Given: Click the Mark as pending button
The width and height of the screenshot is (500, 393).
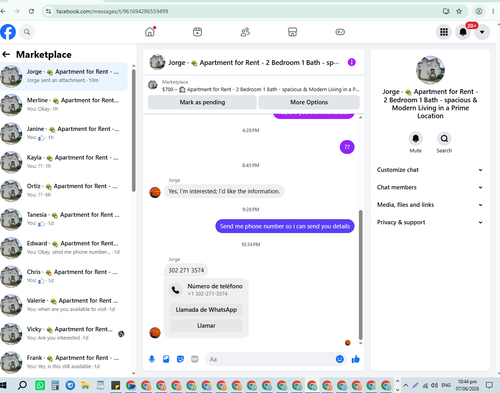Looking at the screenshot, I should coord(202,102).
